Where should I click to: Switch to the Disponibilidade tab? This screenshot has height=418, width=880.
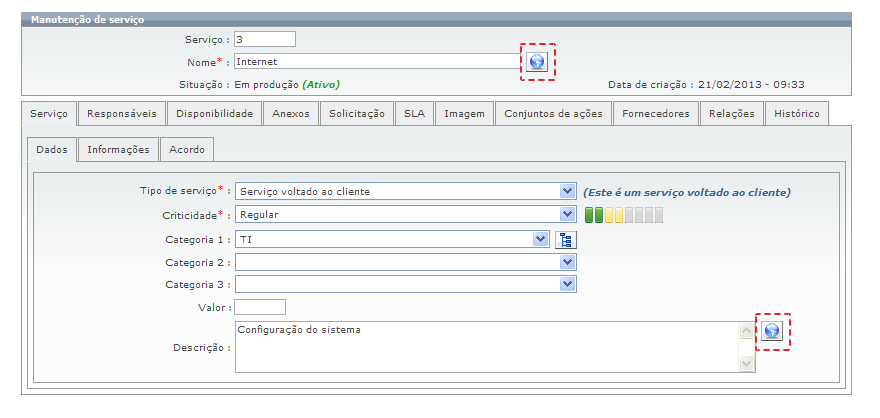tap(214, 114)
